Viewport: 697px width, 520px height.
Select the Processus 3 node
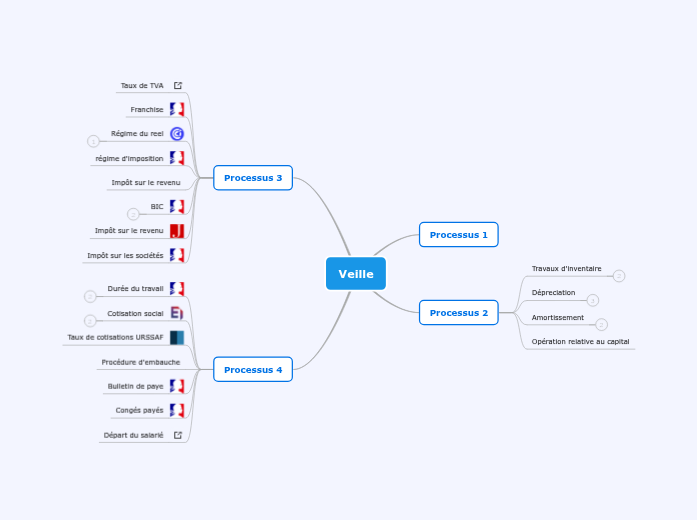click(253, 178)
